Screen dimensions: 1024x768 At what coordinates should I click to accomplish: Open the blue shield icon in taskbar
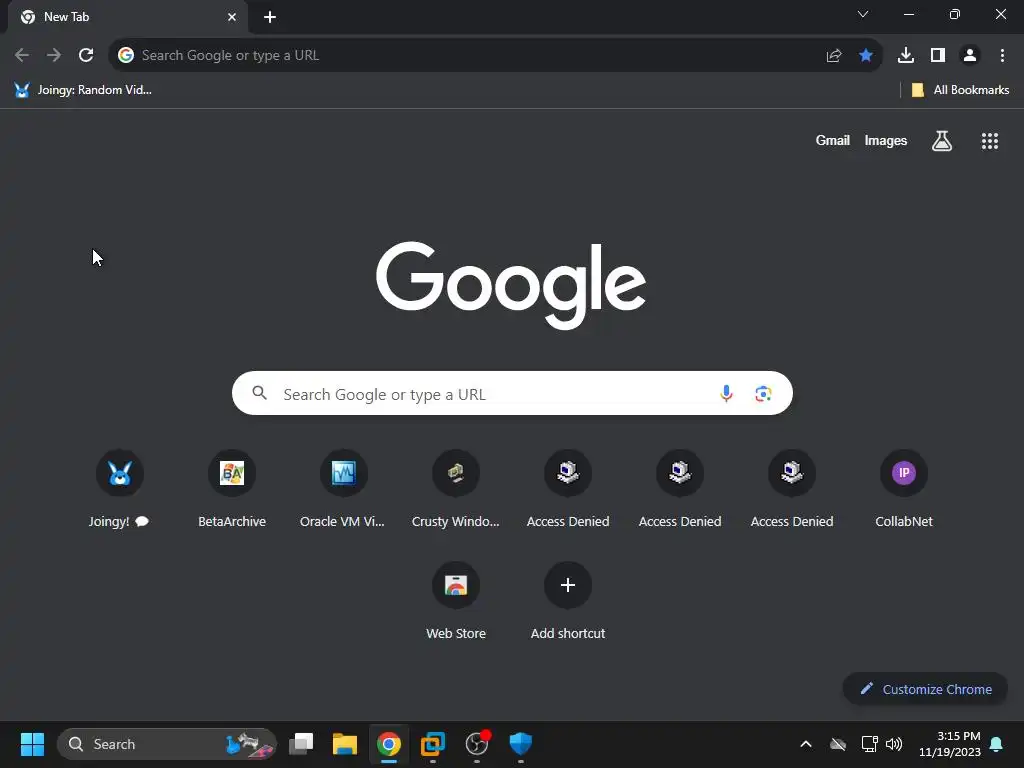[520, 744]
